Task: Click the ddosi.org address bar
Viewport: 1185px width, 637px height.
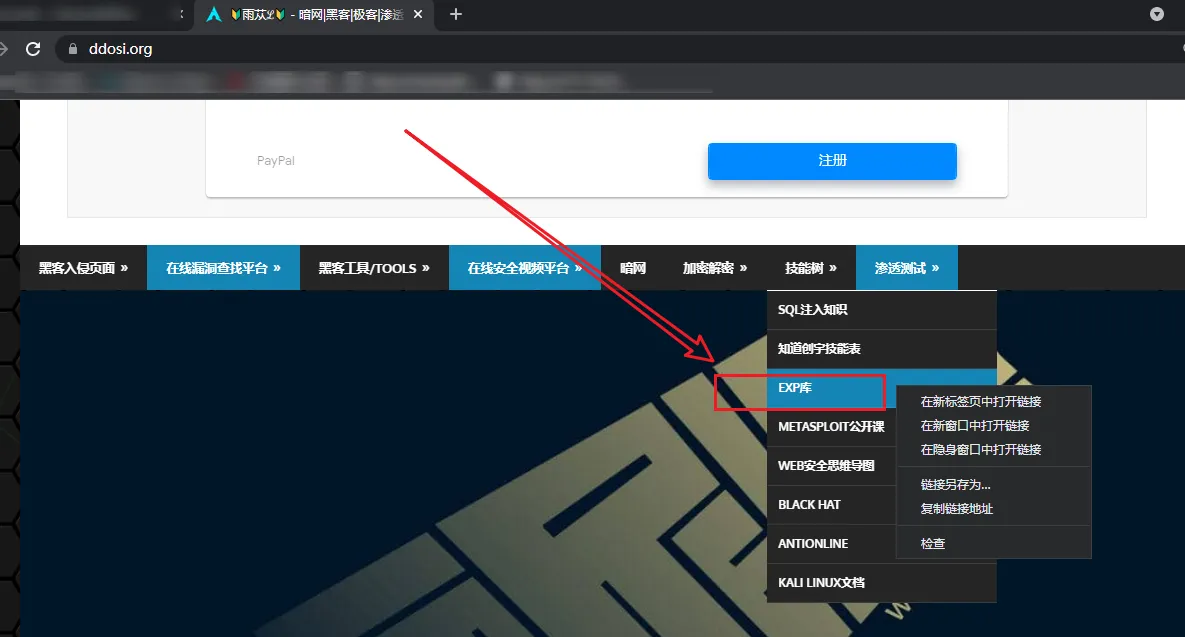Action: (x=620, y=49)
